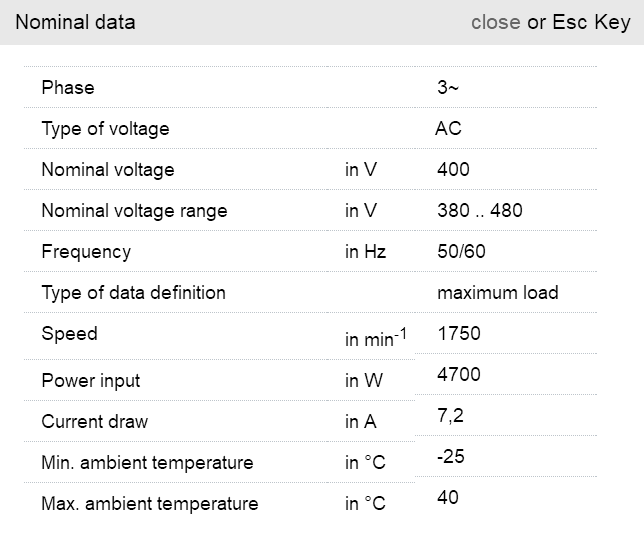Screen dimensions: 644x539
Task: Select the Max. ambient temperature label
Action: [x=149, y=504]
